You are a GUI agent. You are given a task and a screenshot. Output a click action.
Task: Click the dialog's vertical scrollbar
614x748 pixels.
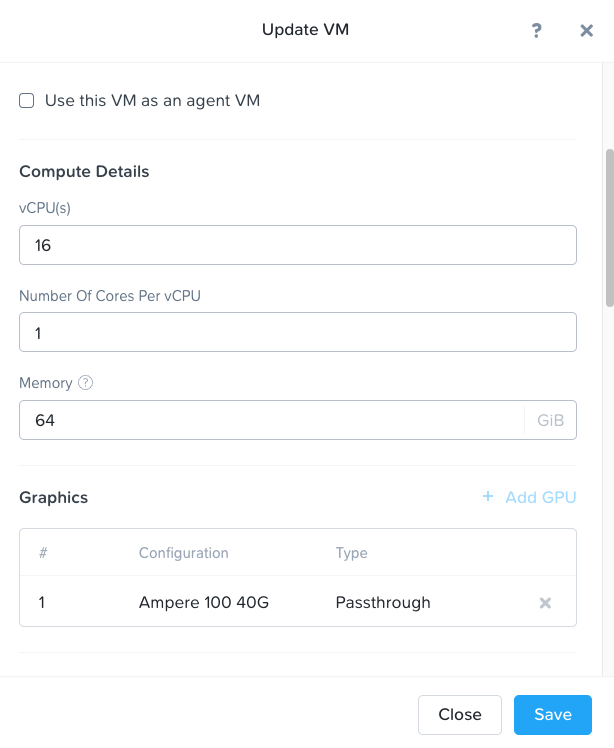609,228
